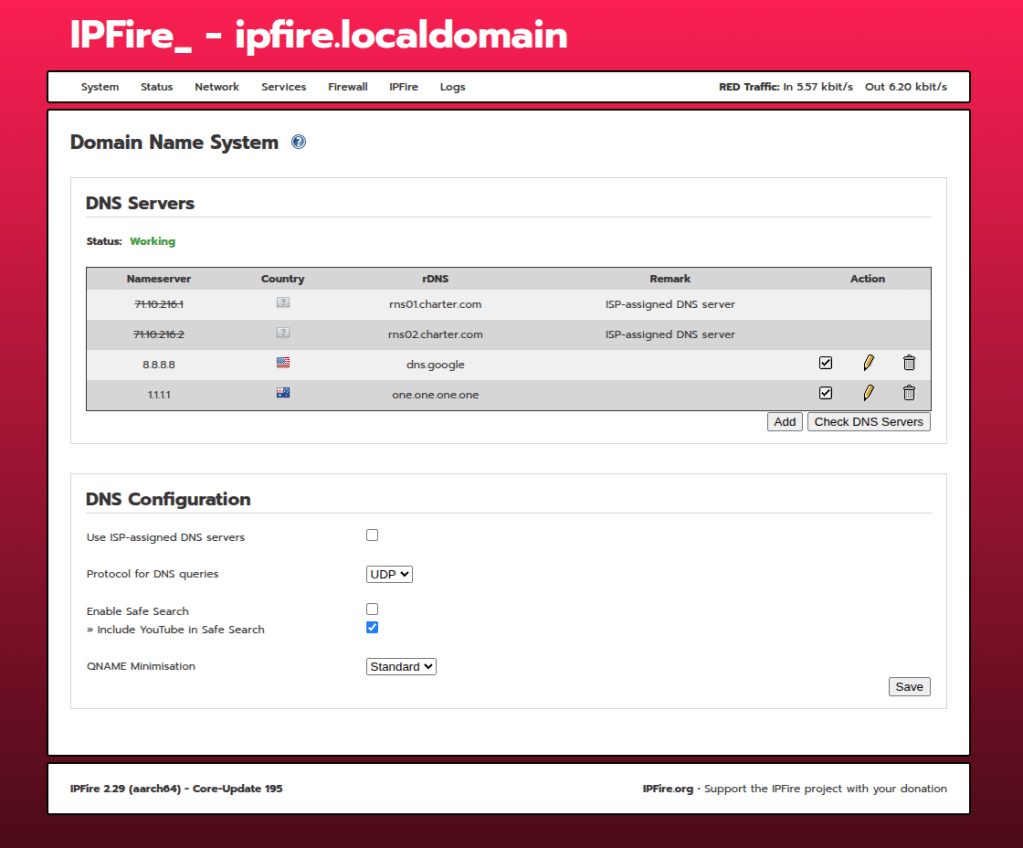Click the pencil edit icon for 1.1.1.1
Screen dimensions: 1023x848
pos(868,393)
